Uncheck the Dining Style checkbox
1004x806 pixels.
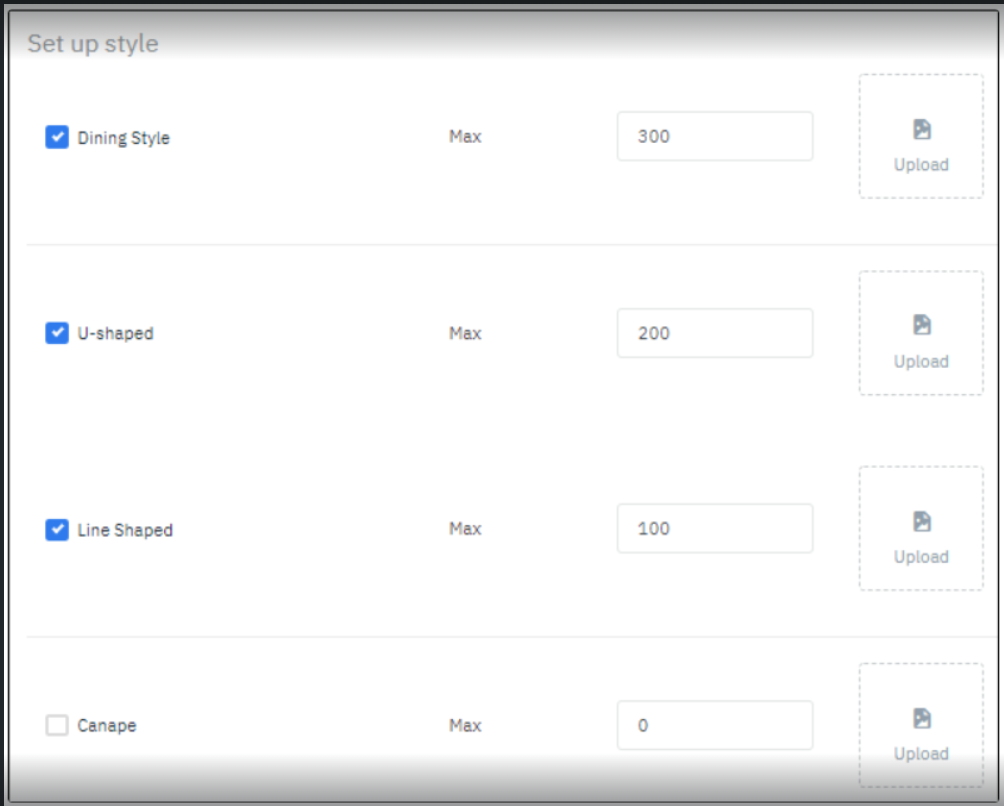[57, 137]
